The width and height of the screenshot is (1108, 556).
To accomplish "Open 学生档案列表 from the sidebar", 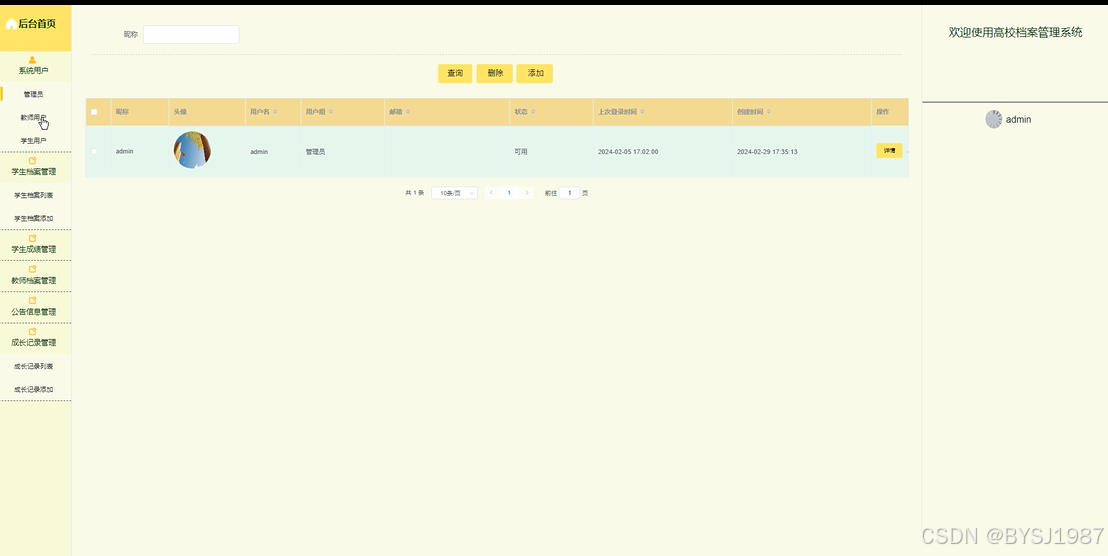I will 33,195.
